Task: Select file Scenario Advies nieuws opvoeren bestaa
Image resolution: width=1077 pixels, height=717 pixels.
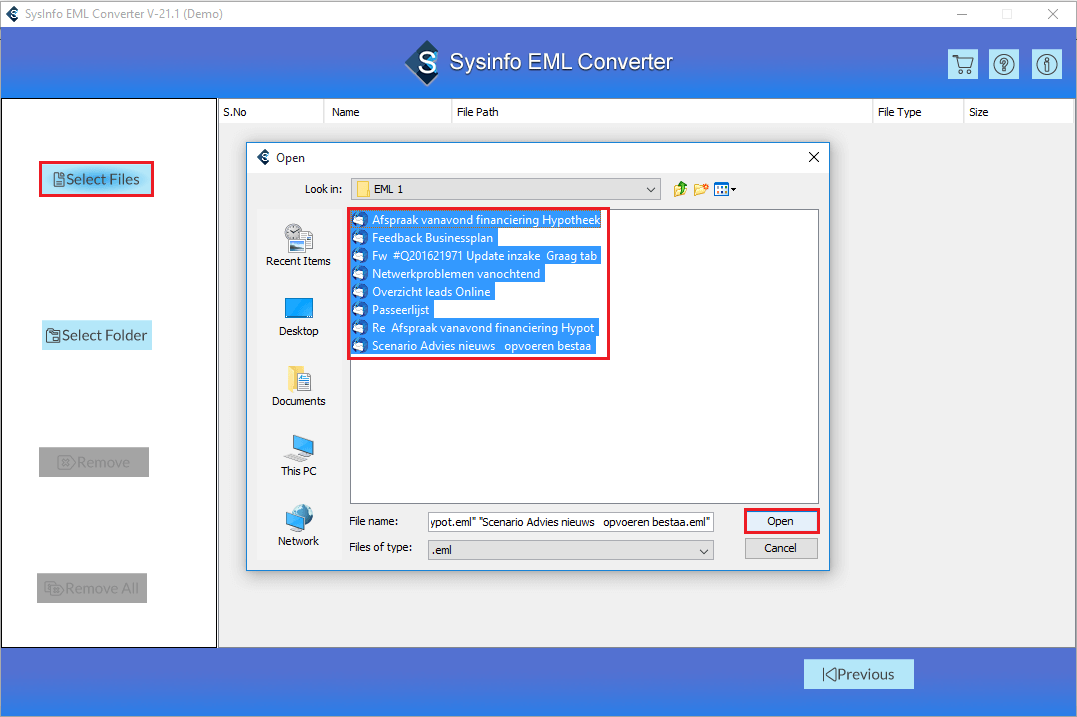Action: coord(473,345)
